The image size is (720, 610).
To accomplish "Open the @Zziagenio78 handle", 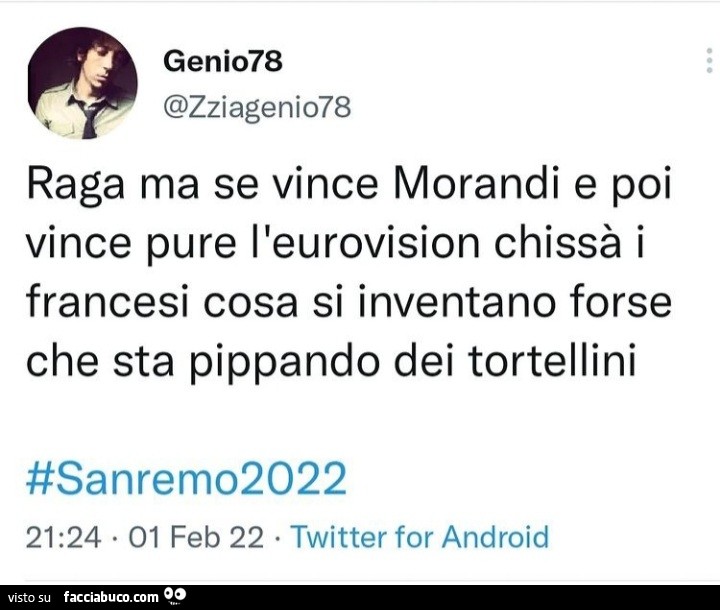I will (x=257, y=107).
